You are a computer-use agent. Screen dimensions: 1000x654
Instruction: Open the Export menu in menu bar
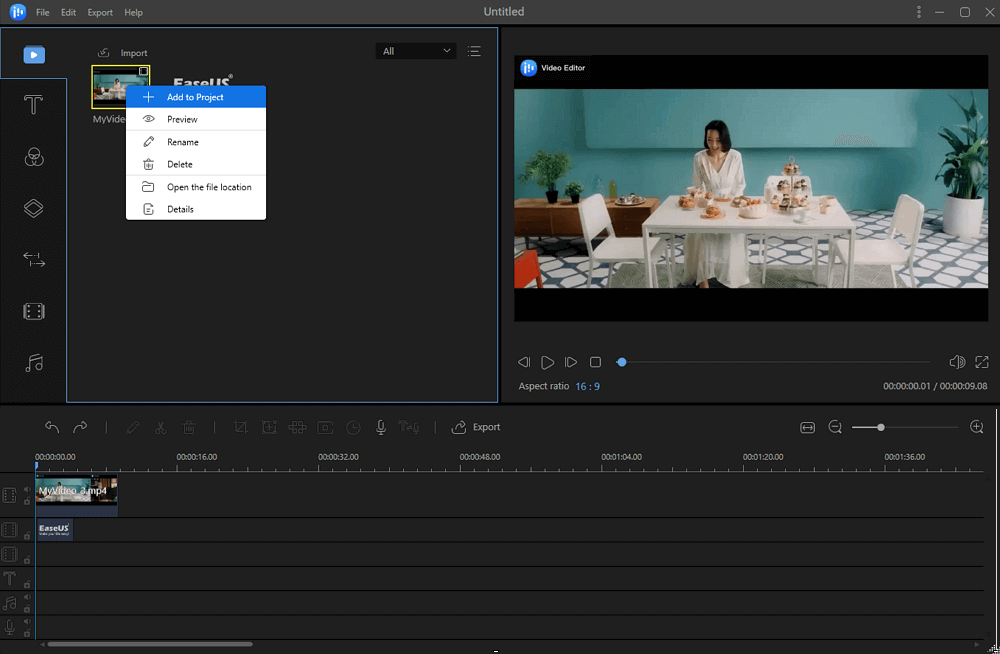pyautogui.click(x=100, y=13)
